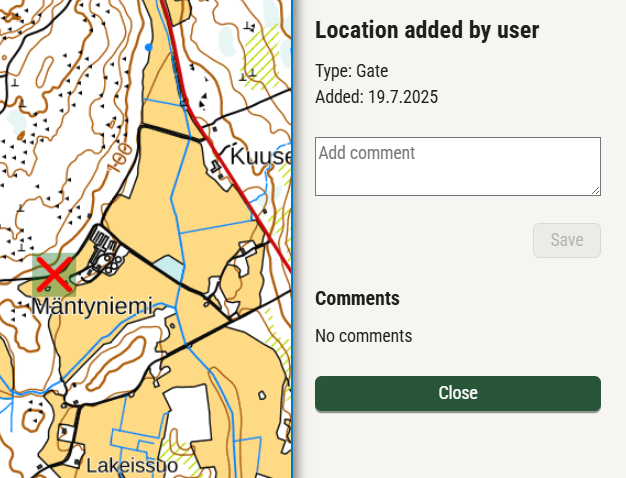Click the No comments text

363,336
